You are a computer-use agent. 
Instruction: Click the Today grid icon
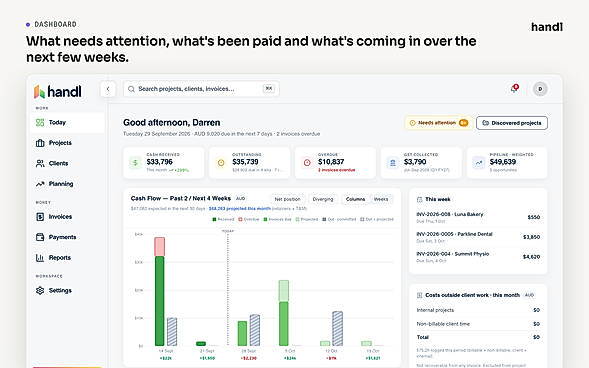point(40,122)
